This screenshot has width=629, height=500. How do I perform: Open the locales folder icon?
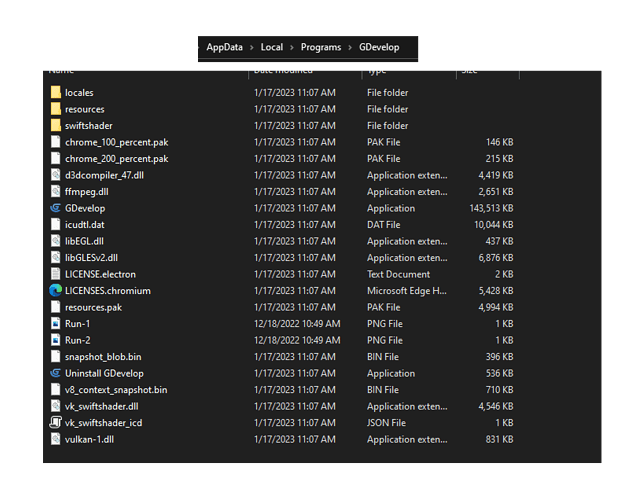point(56,92)
